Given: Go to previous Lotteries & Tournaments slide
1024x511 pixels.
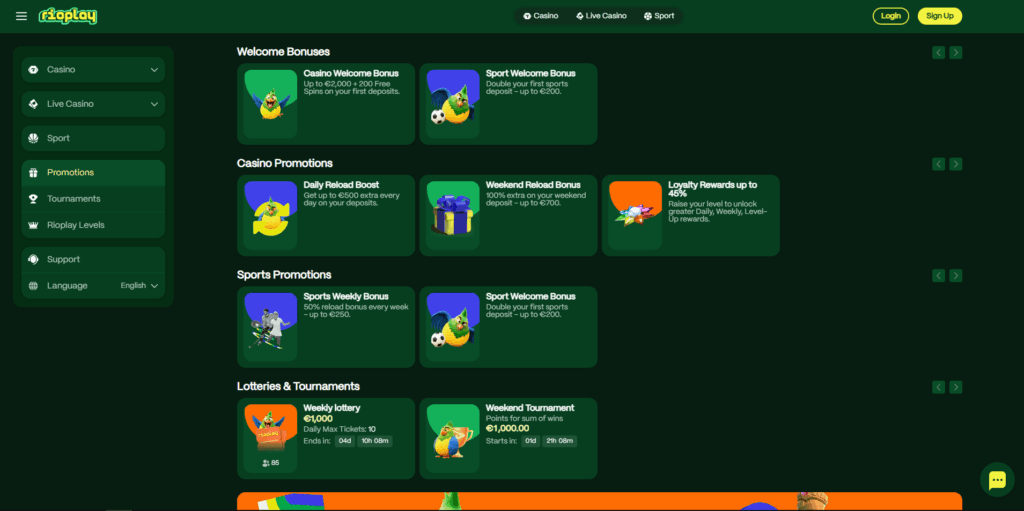Looking at the screenshot, I should (938, 387).
